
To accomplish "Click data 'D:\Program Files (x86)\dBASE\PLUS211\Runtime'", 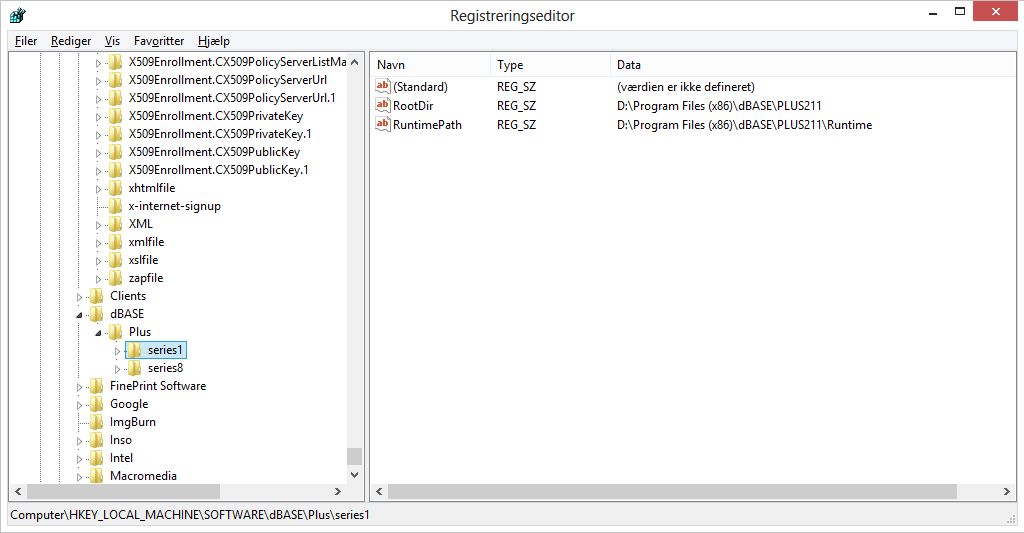I will (x=744, y=124).
